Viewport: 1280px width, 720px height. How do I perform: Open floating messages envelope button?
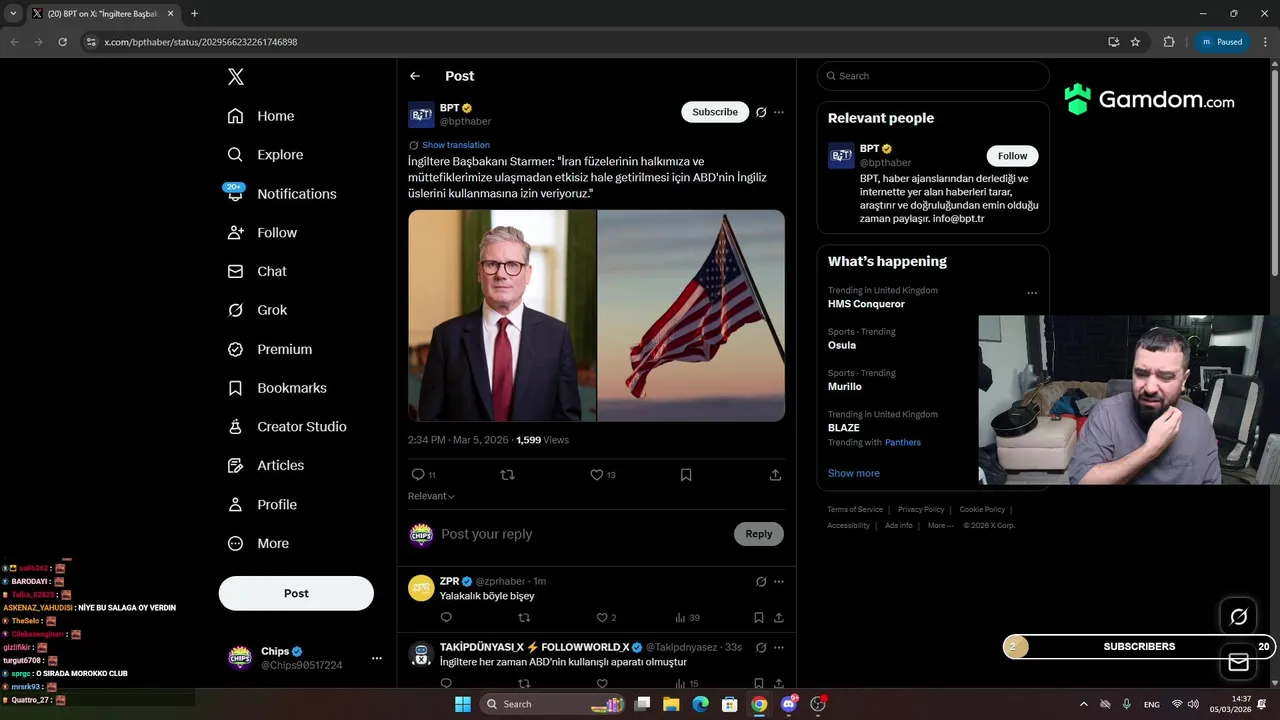click(x=1239, y=662)
